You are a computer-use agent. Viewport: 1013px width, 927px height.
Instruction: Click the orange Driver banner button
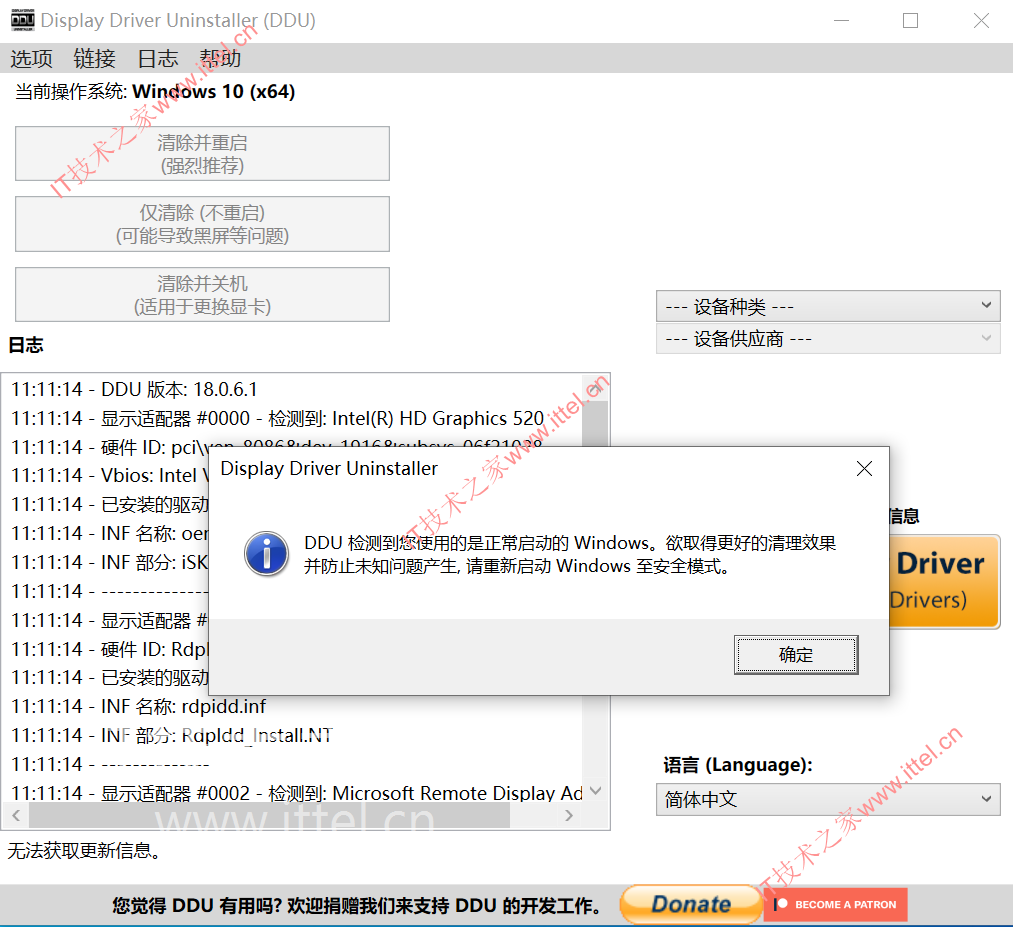pos(945,581)
